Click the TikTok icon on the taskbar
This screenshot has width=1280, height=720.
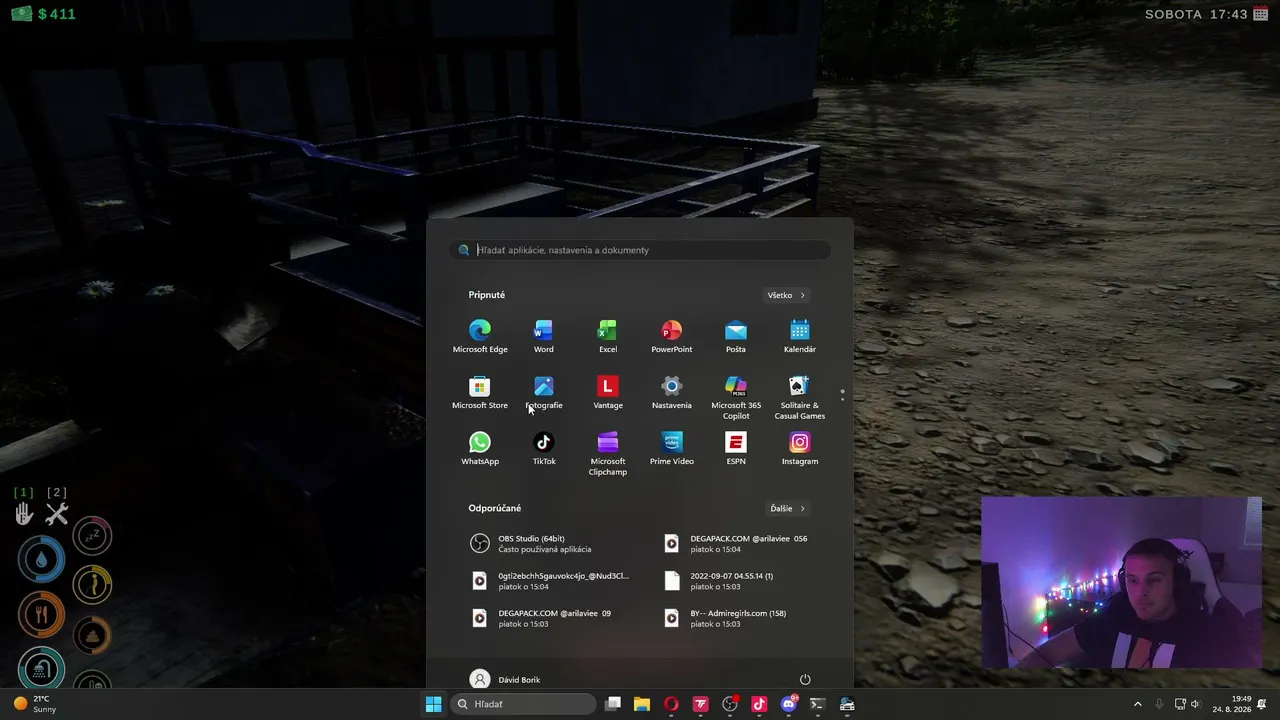[x=759, y=704]
